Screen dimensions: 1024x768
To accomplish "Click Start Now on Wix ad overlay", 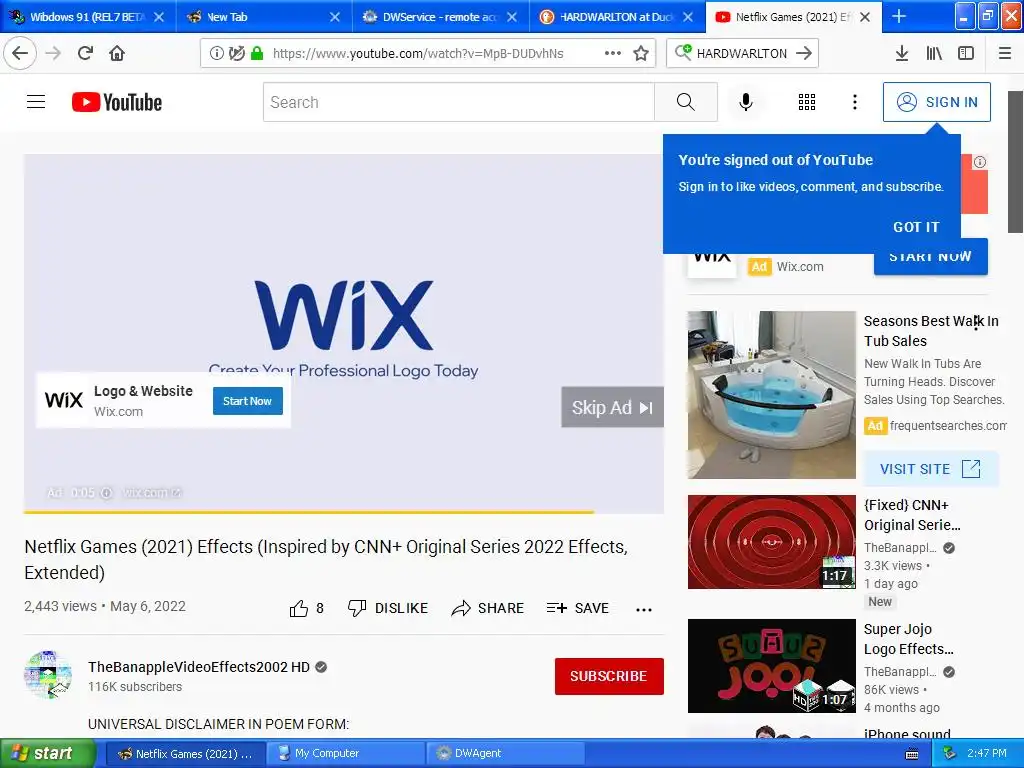I will pos(248,401).
